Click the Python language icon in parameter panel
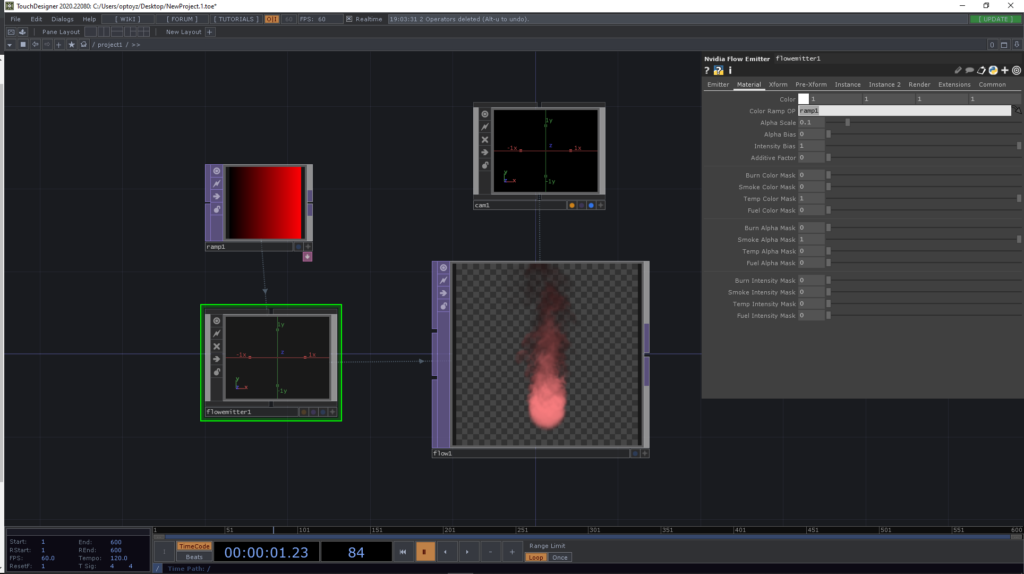1024x574 pixels. tap(993, 71)
